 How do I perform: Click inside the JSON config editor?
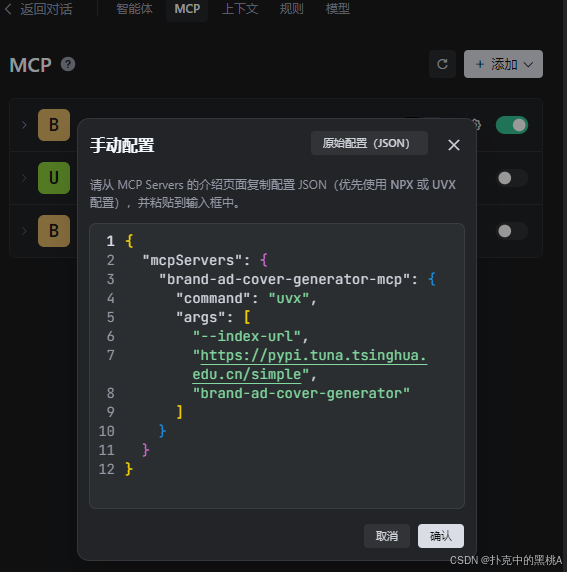277,366
